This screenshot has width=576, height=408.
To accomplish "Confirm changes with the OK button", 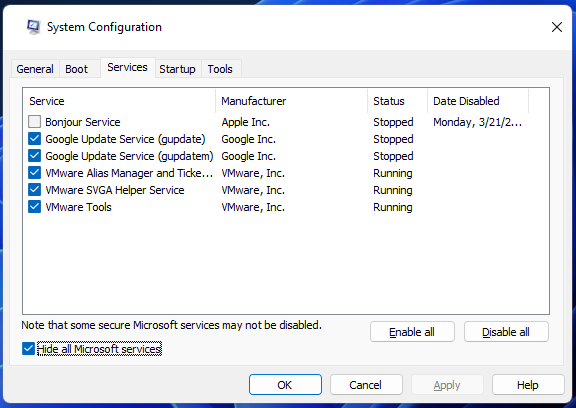I will tap(285, 385).
